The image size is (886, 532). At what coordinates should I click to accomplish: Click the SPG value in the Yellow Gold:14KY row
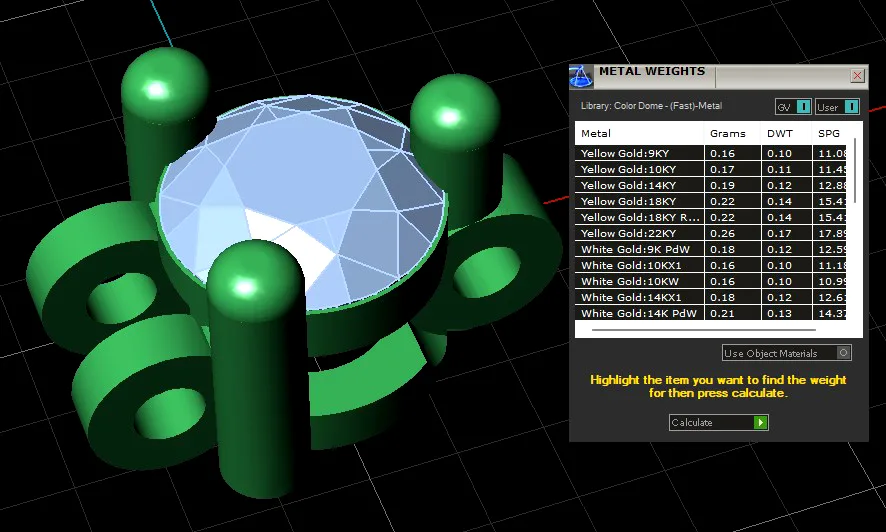tap(832, 185)
